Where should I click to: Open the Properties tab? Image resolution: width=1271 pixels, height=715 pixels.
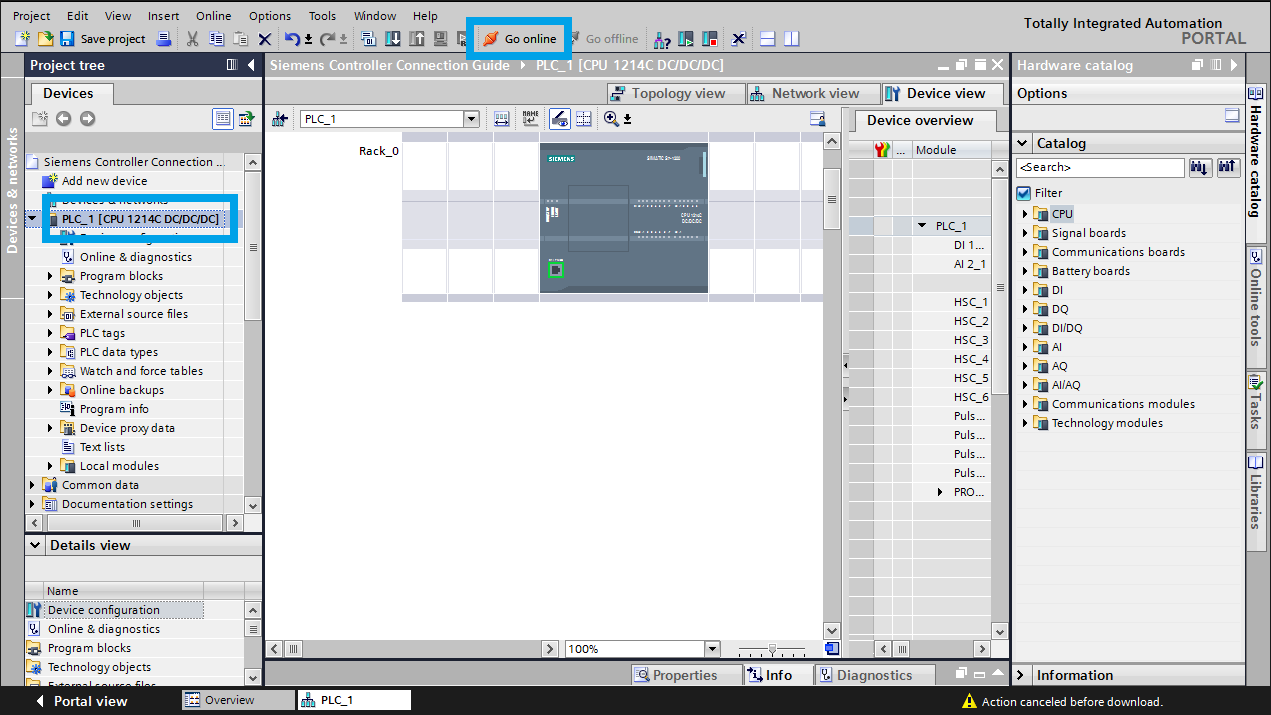(685, 675)
